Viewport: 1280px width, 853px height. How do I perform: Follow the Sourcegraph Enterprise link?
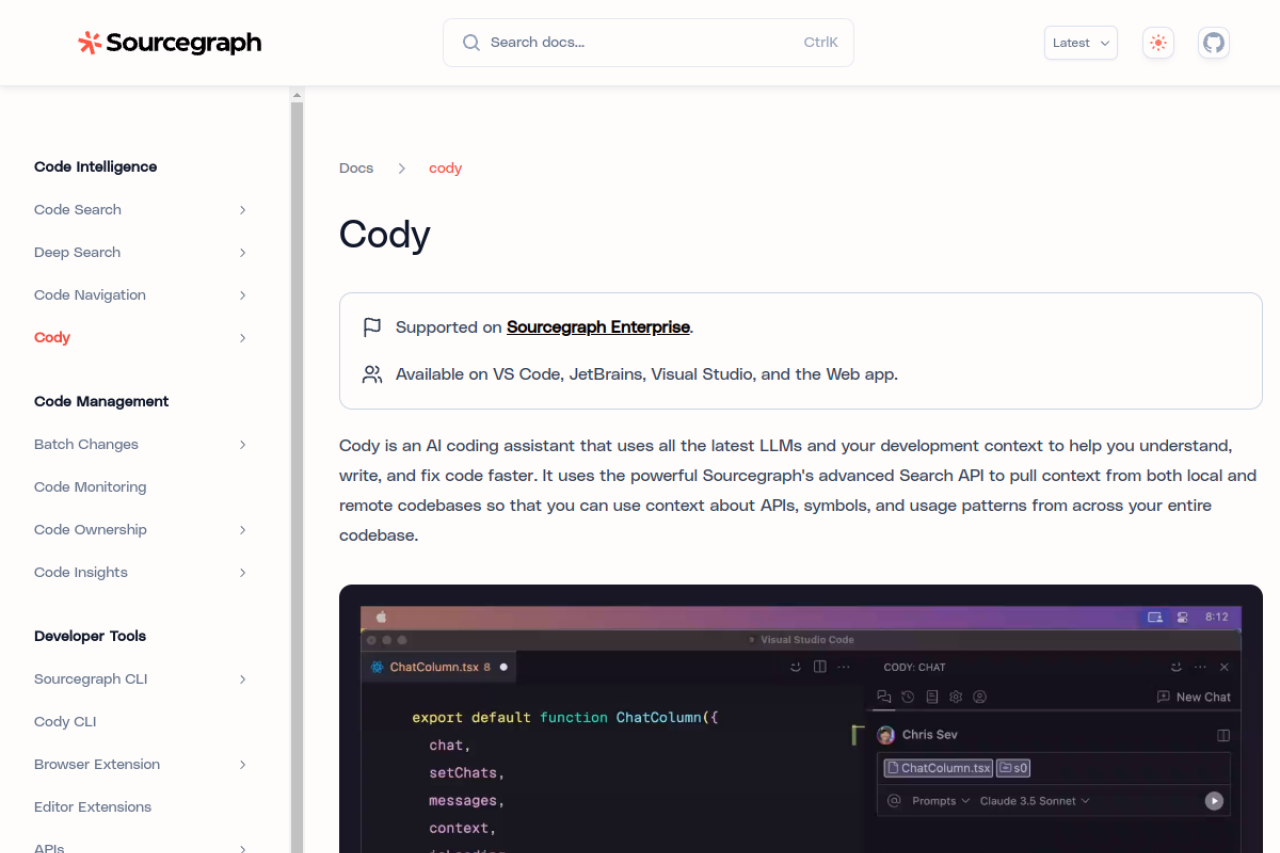pyautogui.click(x=598, y=327)
